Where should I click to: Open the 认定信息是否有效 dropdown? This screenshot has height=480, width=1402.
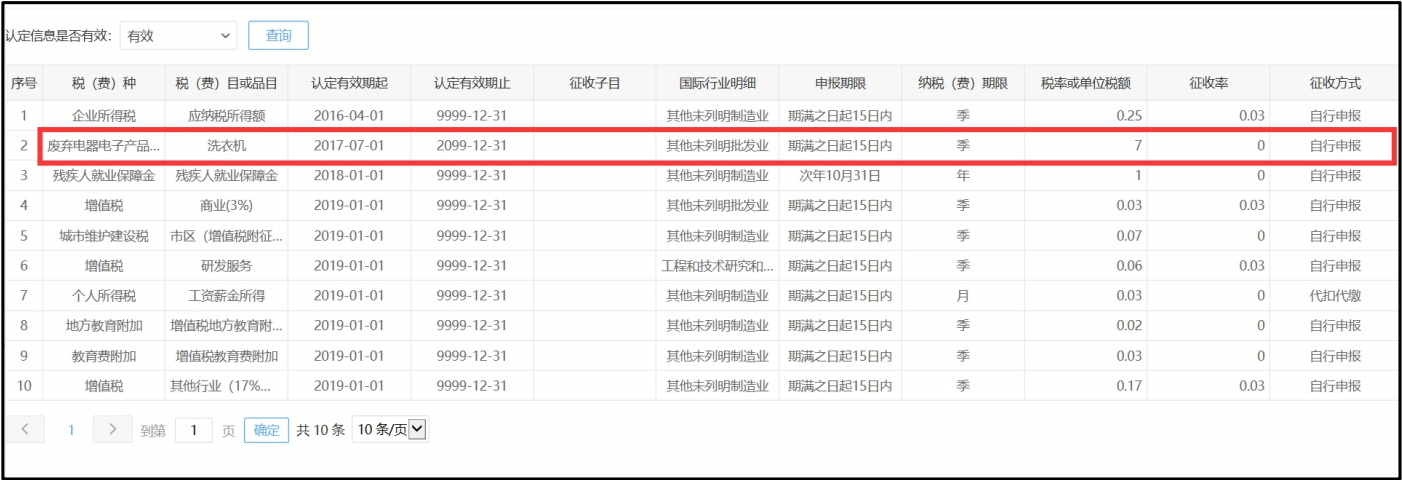(178, 36)
